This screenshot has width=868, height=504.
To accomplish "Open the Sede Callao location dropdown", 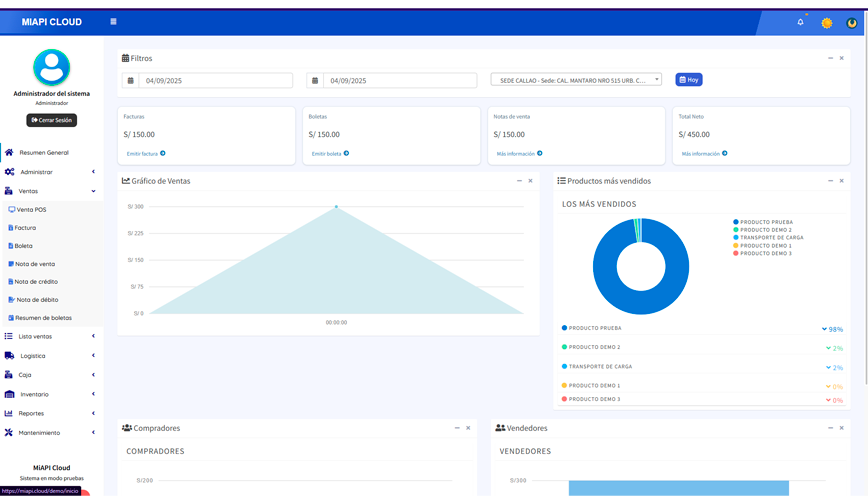I will click(575, 80).
